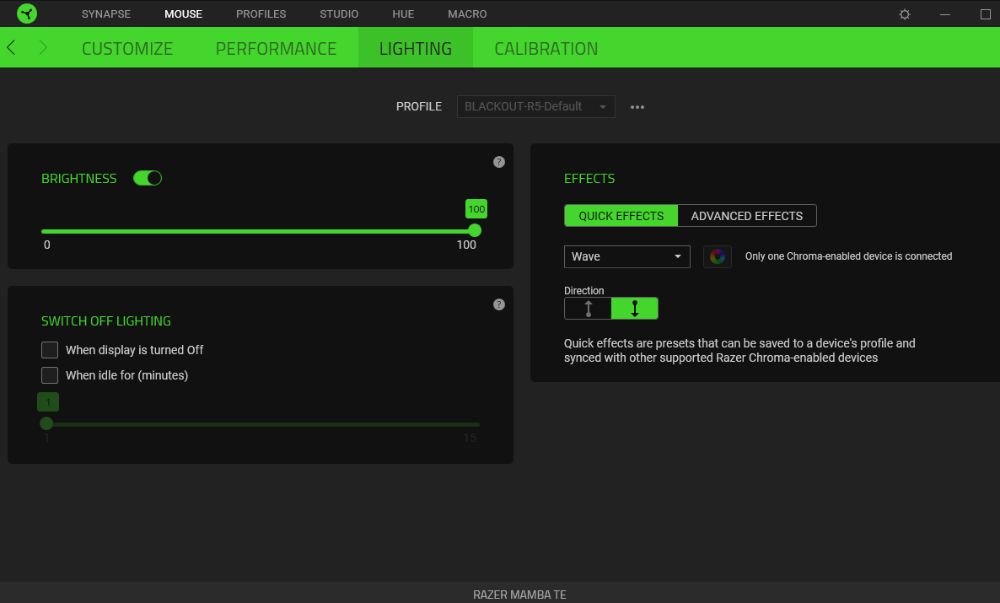The width and height of the screenshot is (1000, 603).
Task: Set wave direction to downward arrow
Action: [x=635, y=309]
